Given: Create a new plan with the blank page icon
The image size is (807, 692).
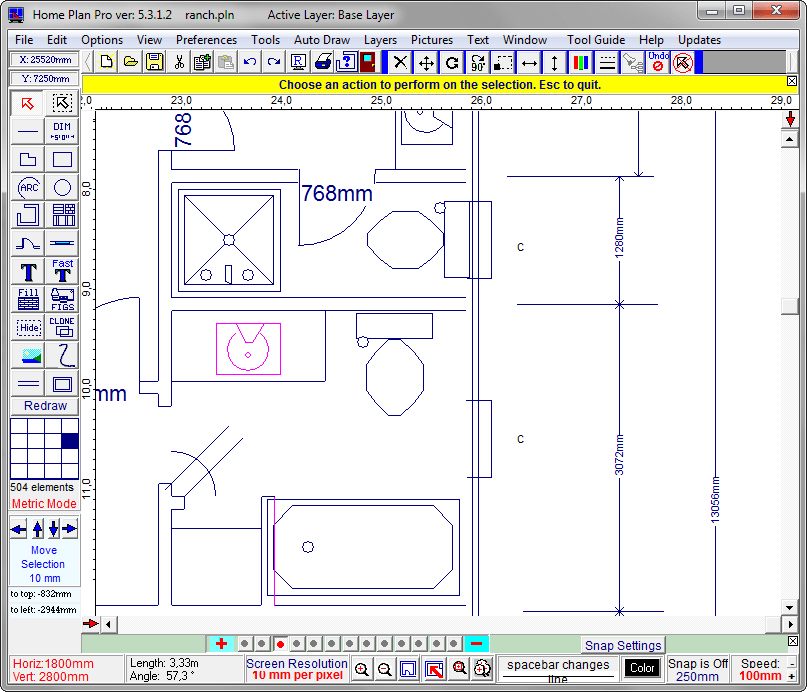Looking at the screenshot, I should click(107, 62).
